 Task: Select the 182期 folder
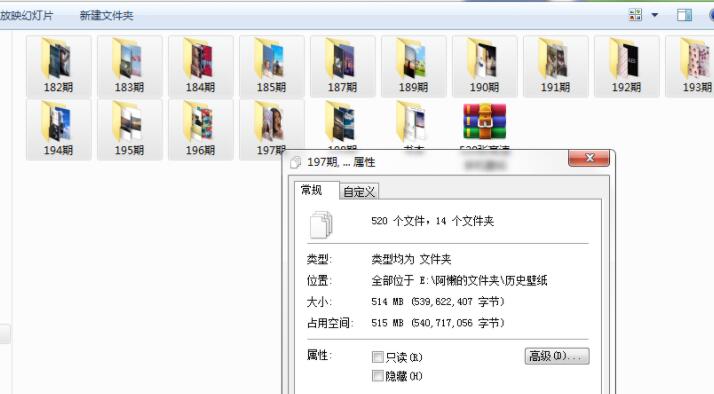[58, 66]
